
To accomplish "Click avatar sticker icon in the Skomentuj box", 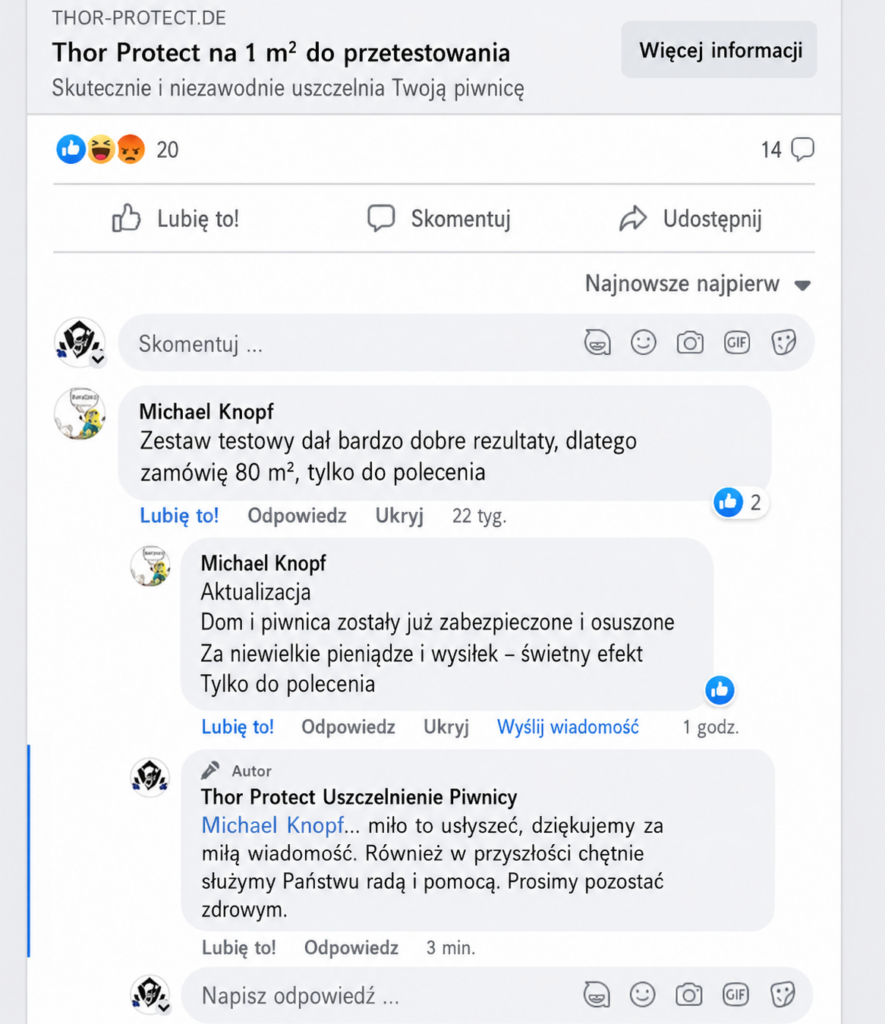I will pos(597,342).
